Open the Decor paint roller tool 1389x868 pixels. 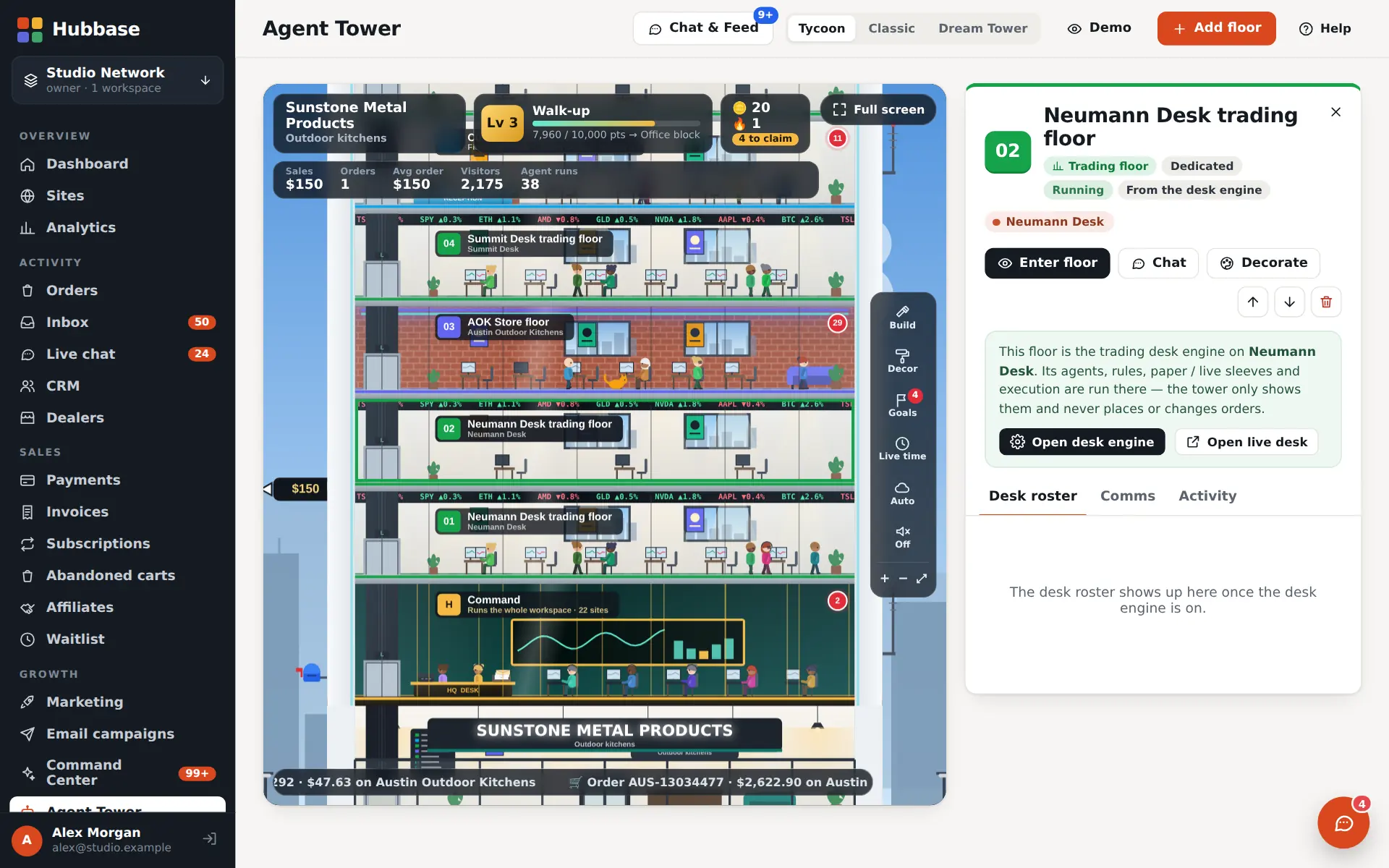coord(902,361)
